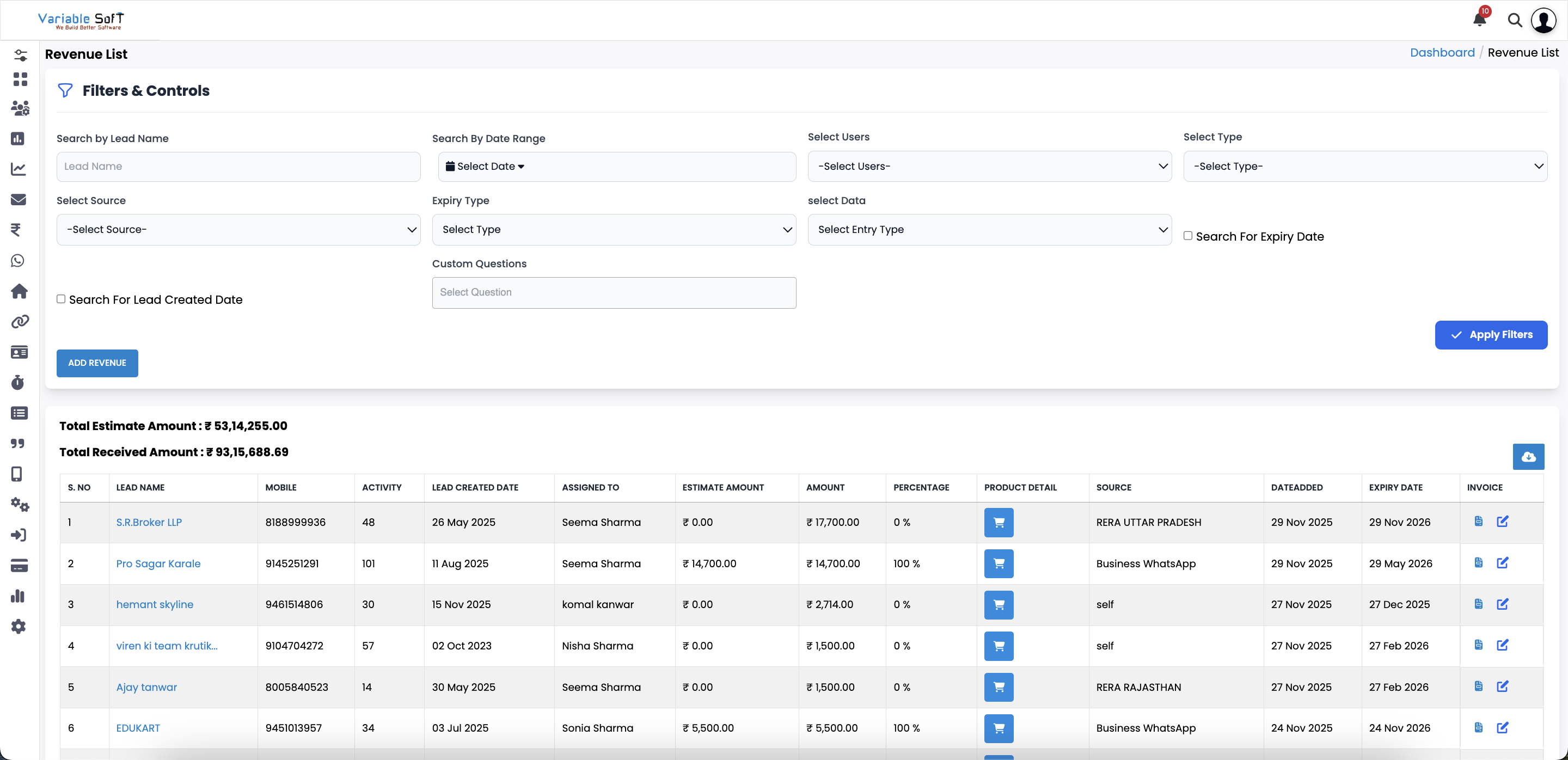
Task: Click the edit pencil icon for EDUKART row
Action: 1503,728
